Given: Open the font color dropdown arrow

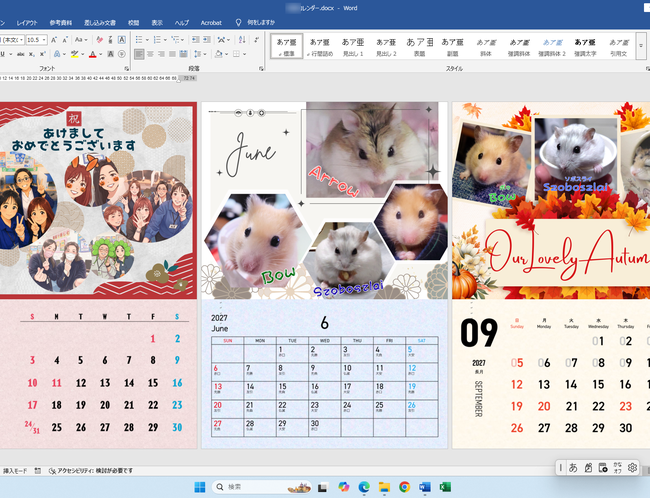Looking at the screenshot, I should 101,54.
